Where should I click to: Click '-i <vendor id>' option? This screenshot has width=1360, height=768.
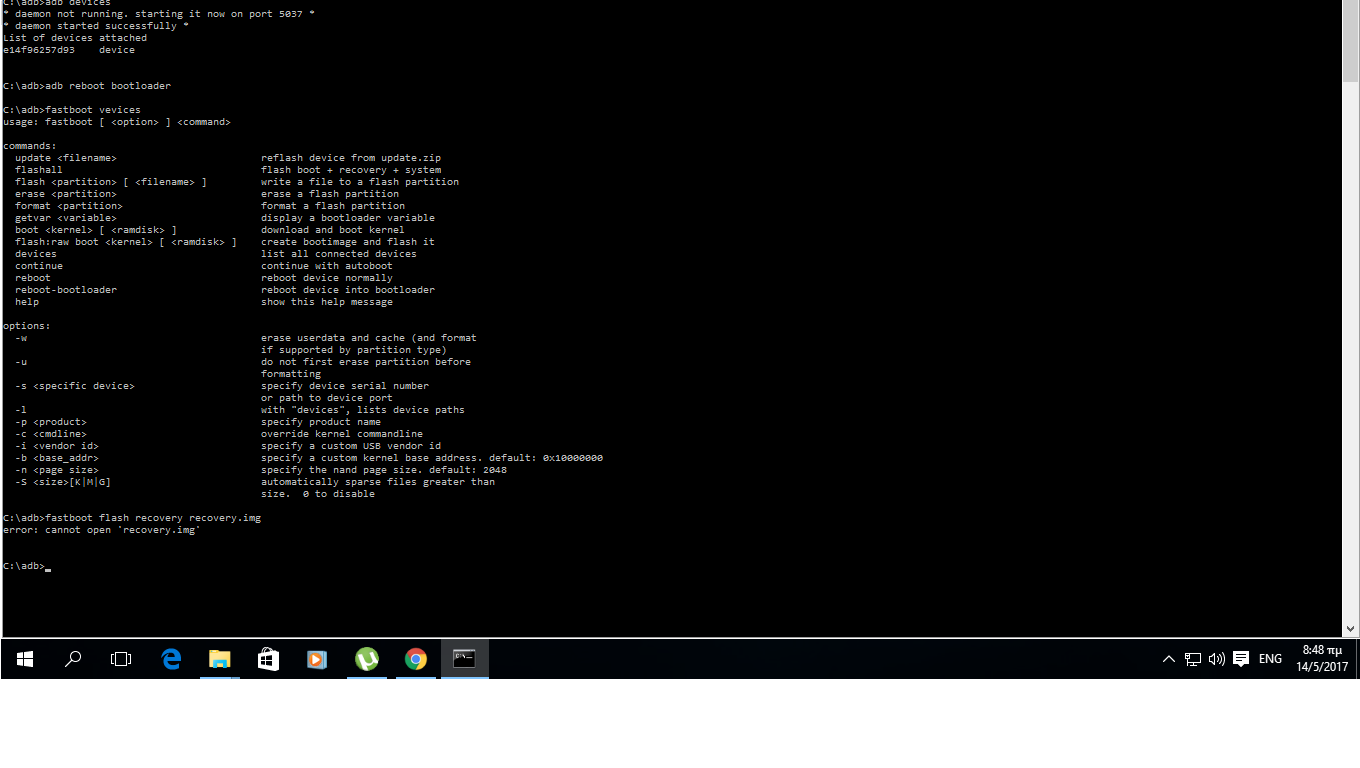(x=57, y=446)
